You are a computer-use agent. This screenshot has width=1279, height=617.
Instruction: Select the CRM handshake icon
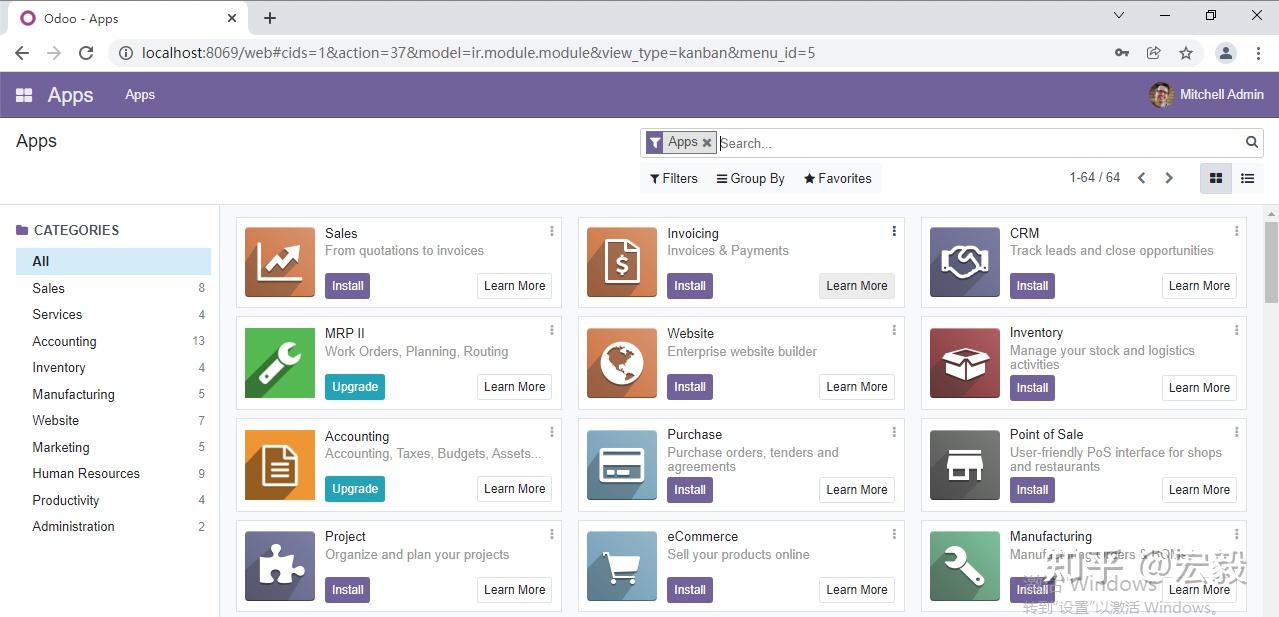point(964,262)
